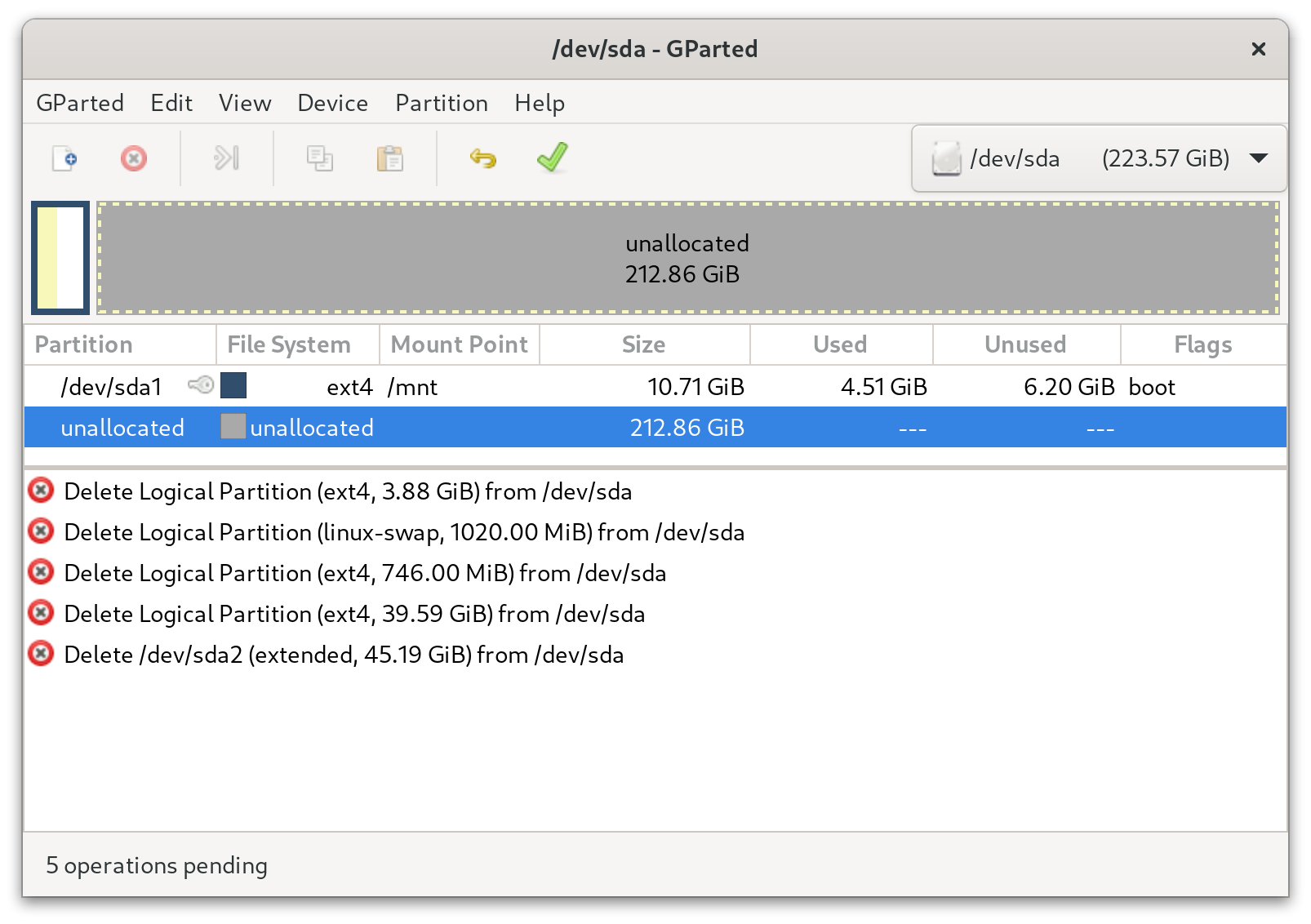Open the View menu
The width and height of the screenshot is (1311, 924).
click(245, 103)
